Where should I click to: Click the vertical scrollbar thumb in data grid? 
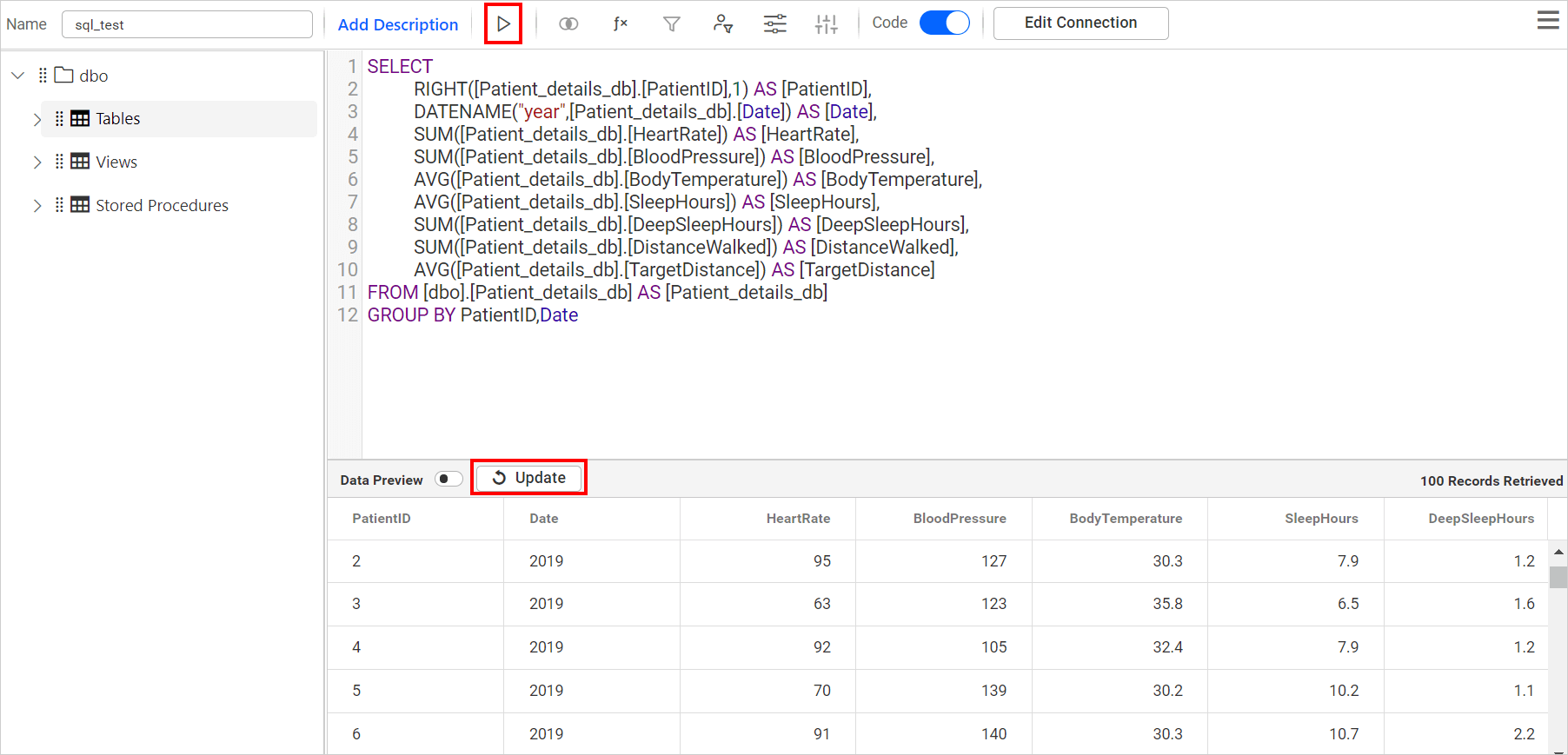click(1558, 577)
